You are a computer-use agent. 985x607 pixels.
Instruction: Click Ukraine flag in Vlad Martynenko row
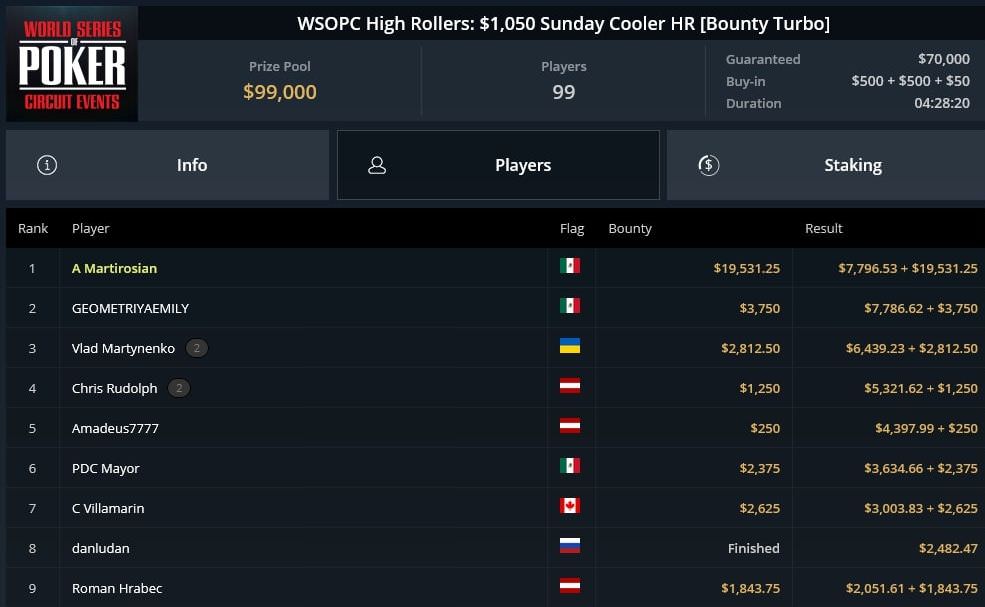pyautogui.click(x=570, y=346)
